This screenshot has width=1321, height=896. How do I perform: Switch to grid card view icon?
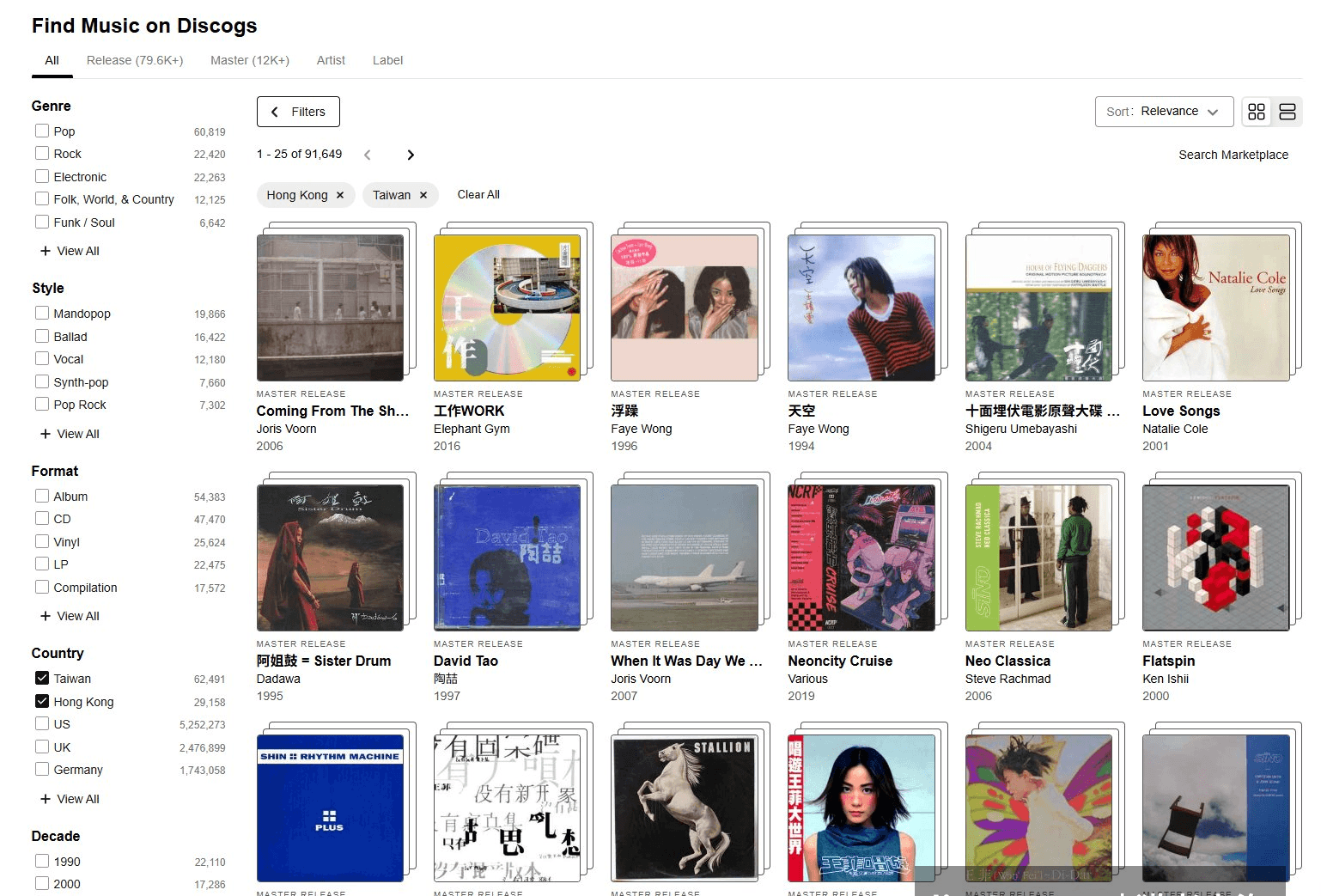[x=1257, y=112]
